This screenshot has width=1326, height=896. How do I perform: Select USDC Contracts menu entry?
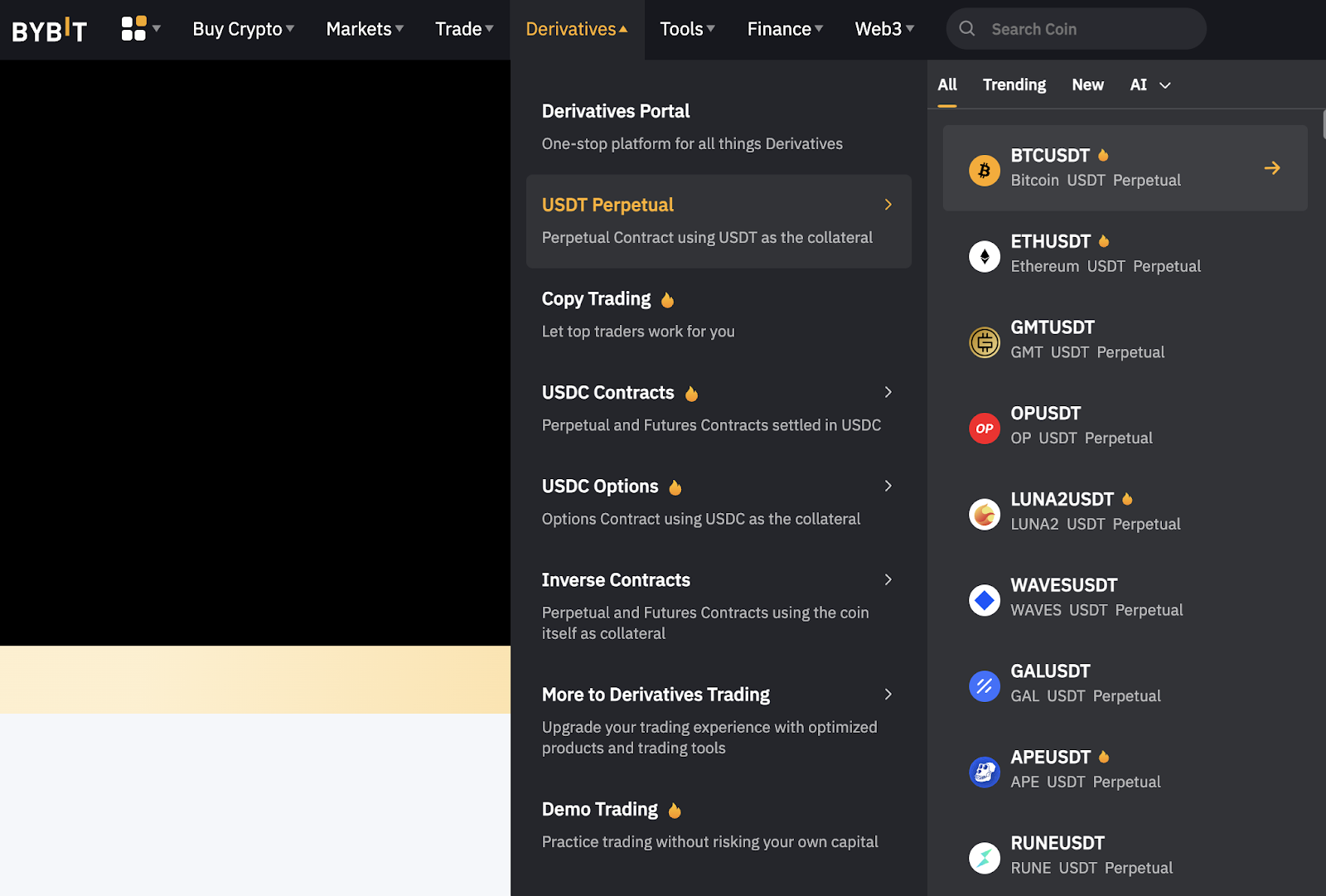719,408
